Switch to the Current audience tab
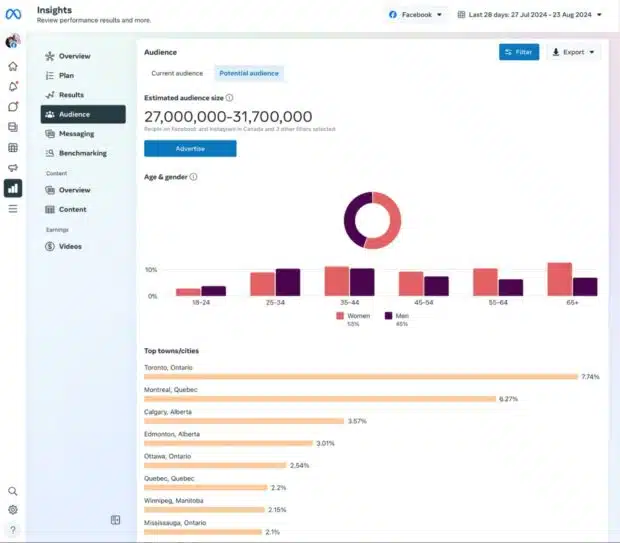 tap(177, 73)
